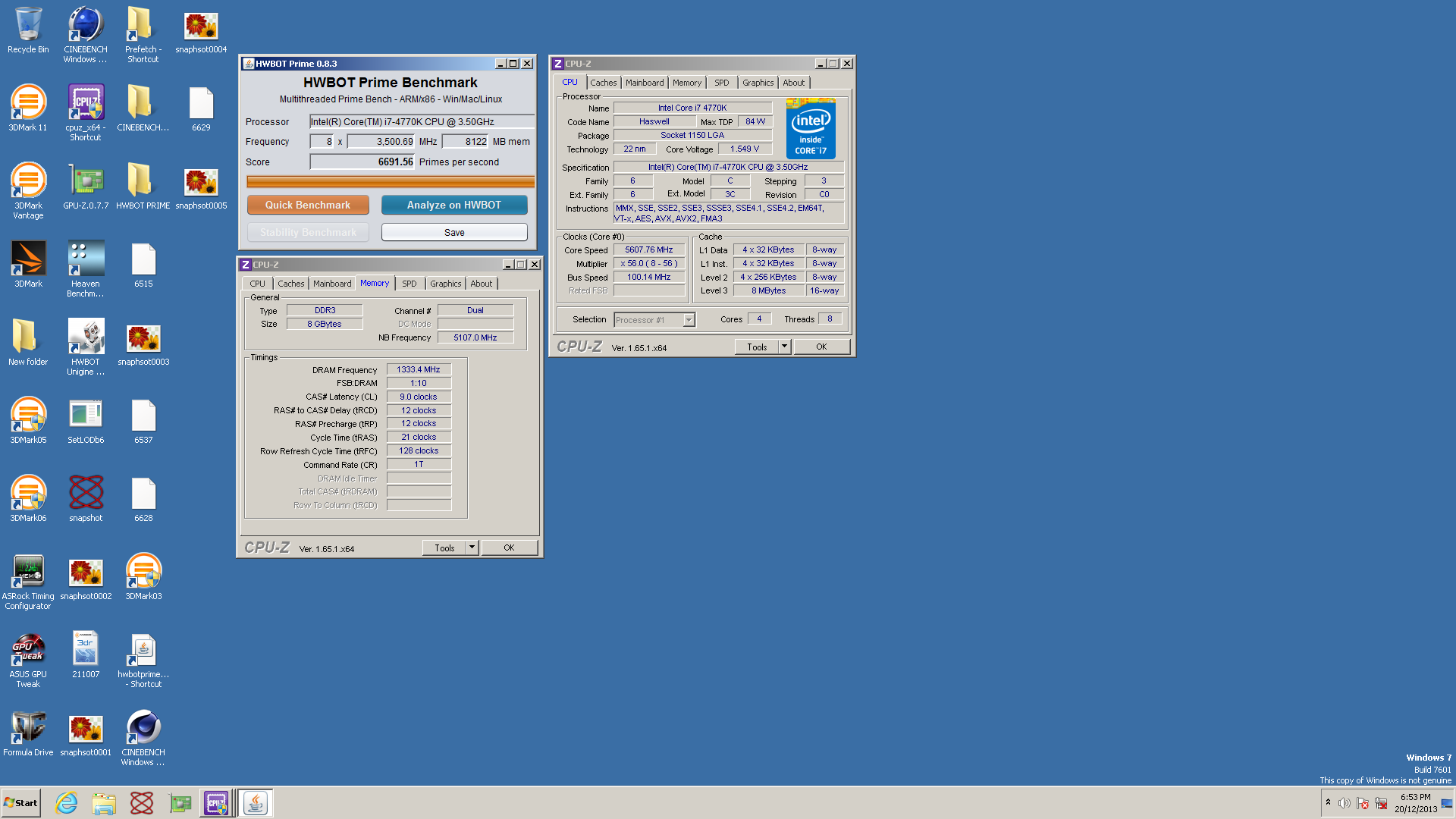This screenshot has width=1456, height=819.
Task: Click OK in right CPU-Z CPU window
Action: click(821, 347)
